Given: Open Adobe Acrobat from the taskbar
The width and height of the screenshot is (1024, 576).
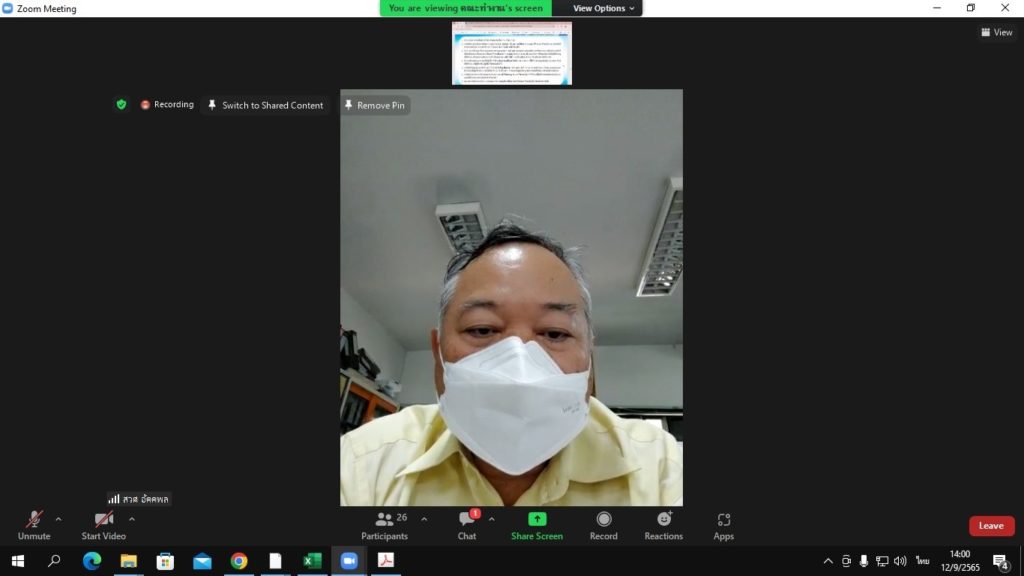Looking at the screenshot, I should click(x=386, y=561).
